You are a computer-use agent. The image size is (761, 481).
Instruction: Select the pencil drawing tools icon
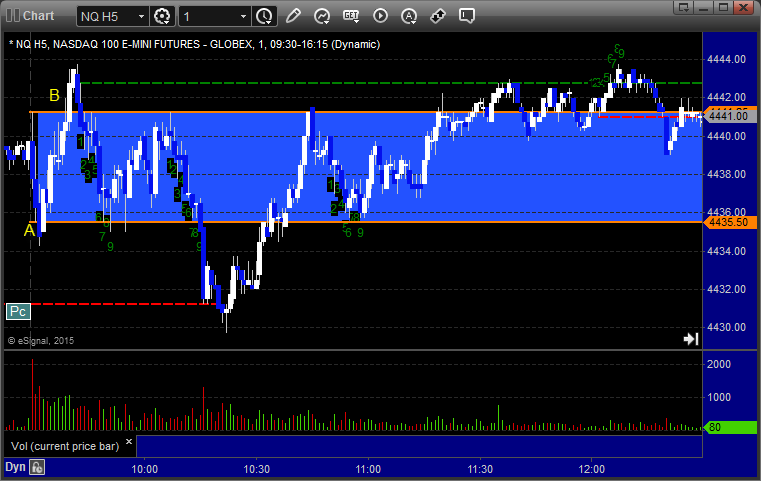click(293, 16)
